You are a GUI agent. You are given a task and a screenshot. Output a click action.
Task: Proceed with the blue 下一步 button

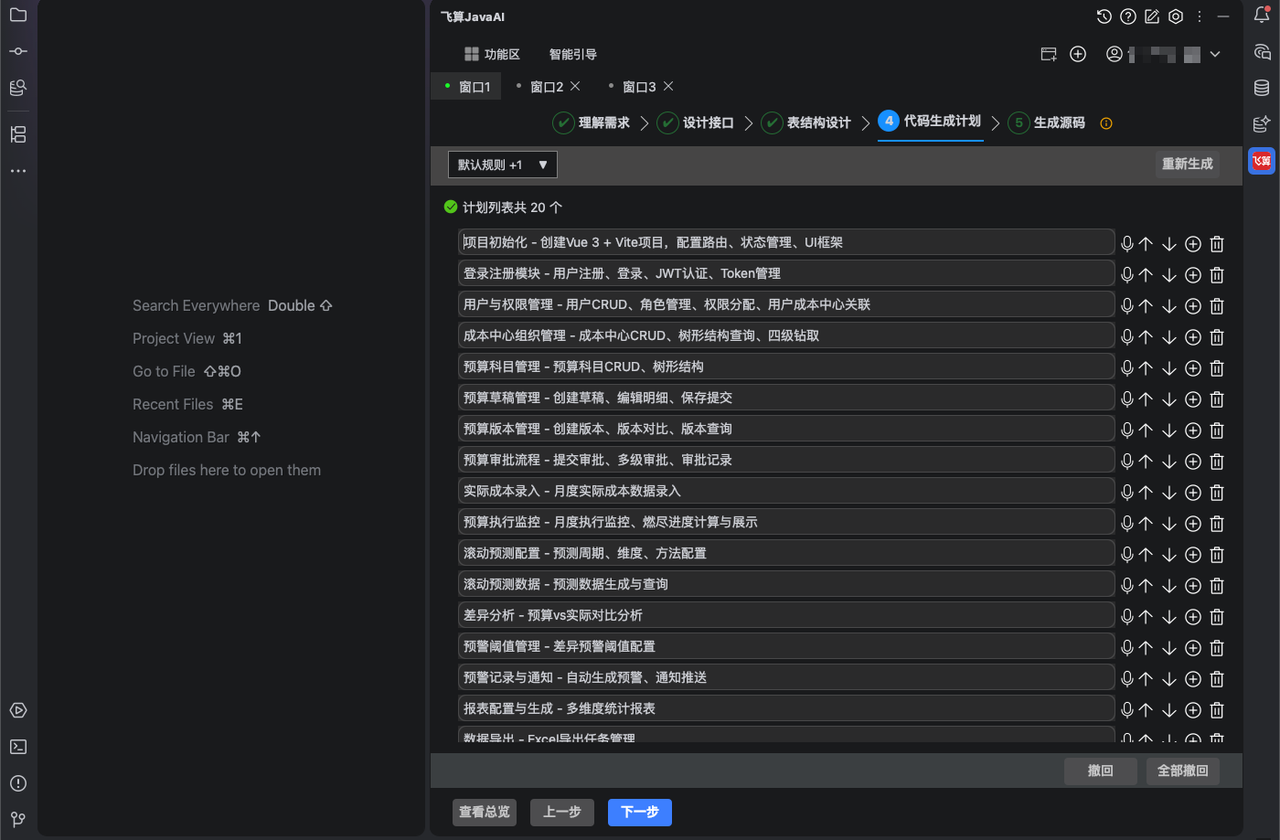640,812
